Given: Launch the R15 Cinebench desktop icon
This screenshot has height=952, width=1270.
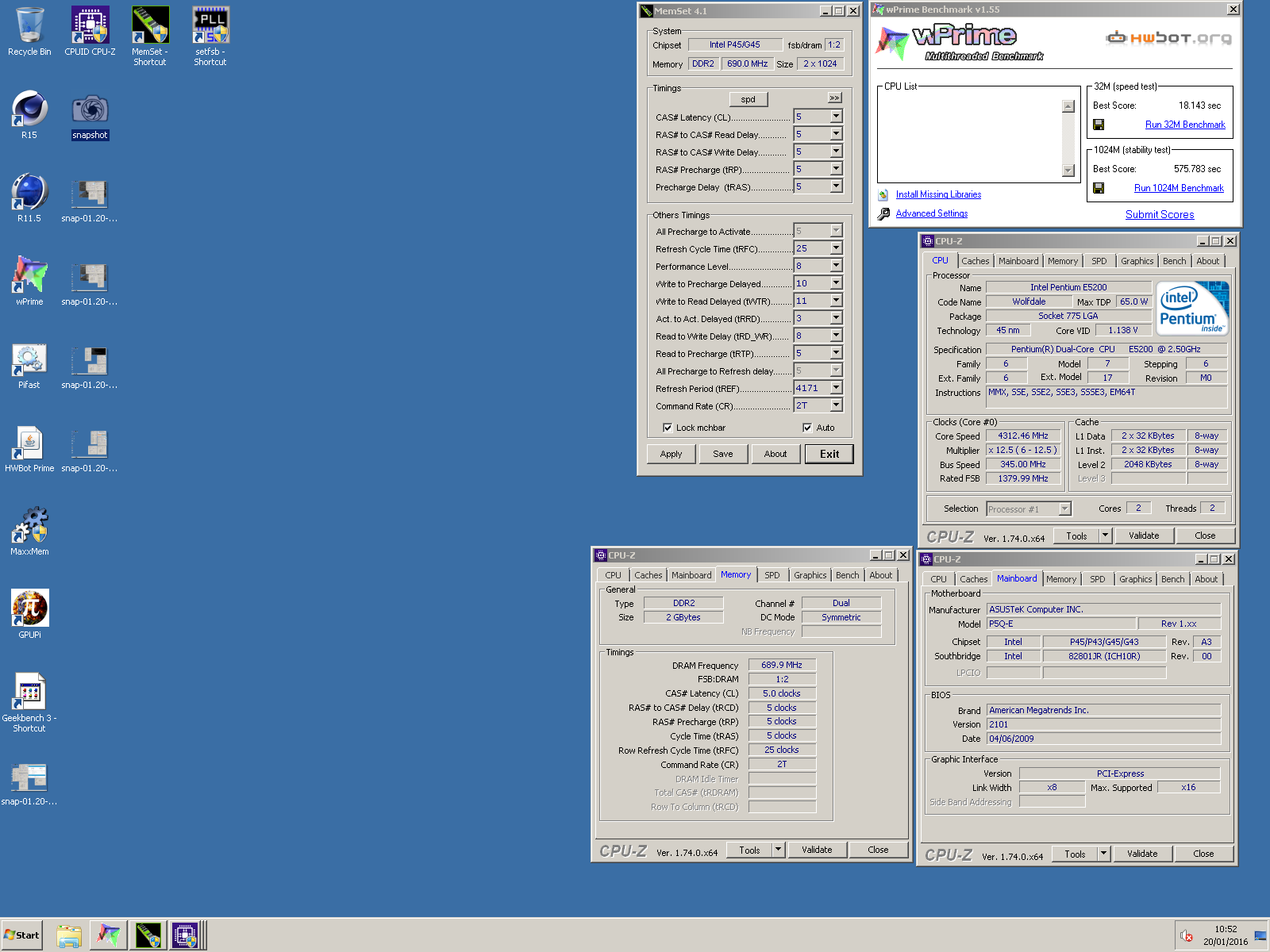Looking at the screenshot, I should [x=29, y=115].
